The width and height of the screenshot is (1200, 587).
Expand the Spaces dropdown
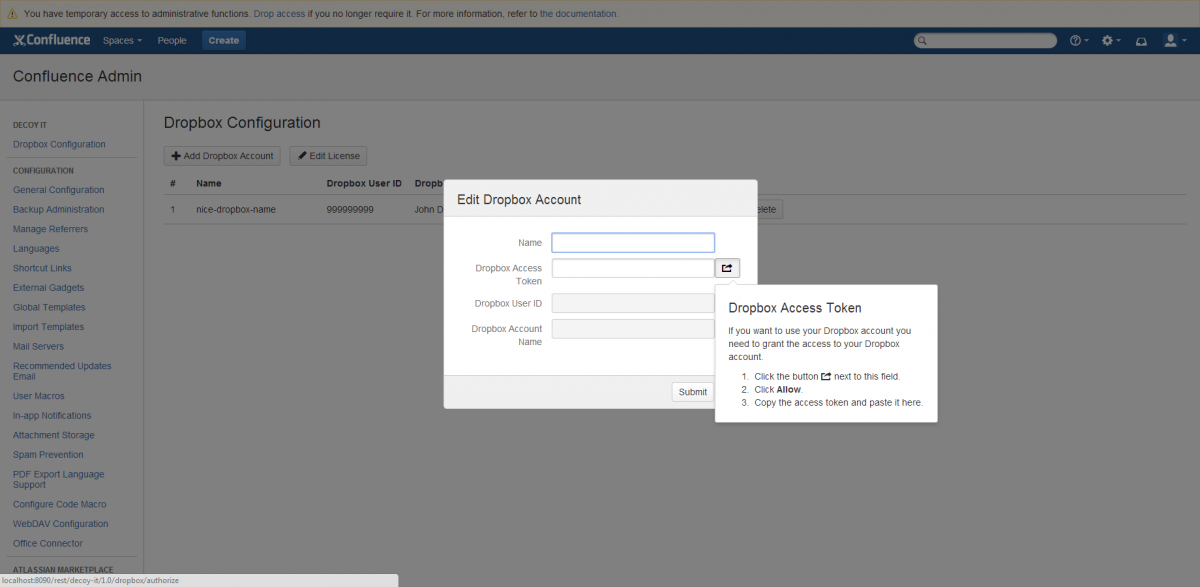122,40
